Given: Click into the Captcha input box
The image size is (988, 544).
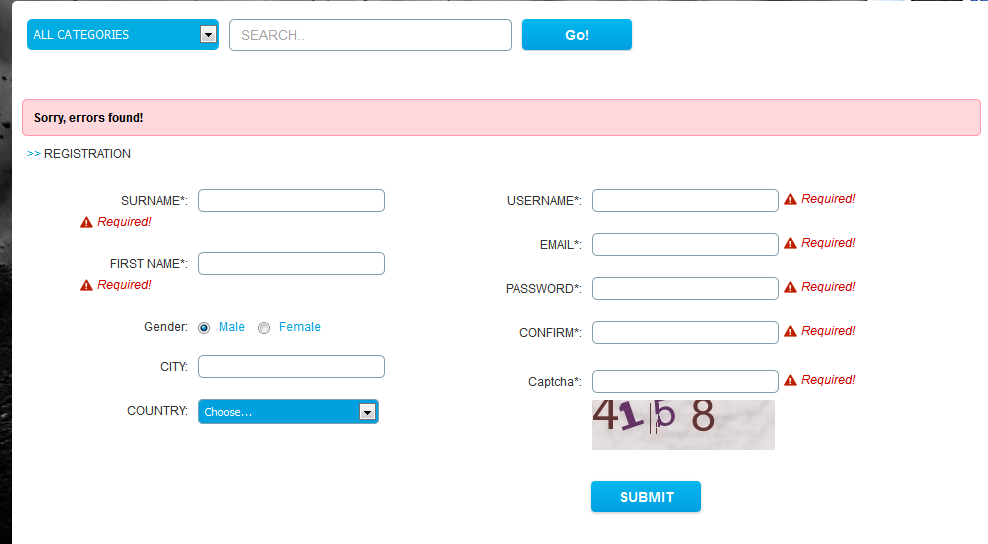Looking at the screenshot, I should click(x=685, y=382).
